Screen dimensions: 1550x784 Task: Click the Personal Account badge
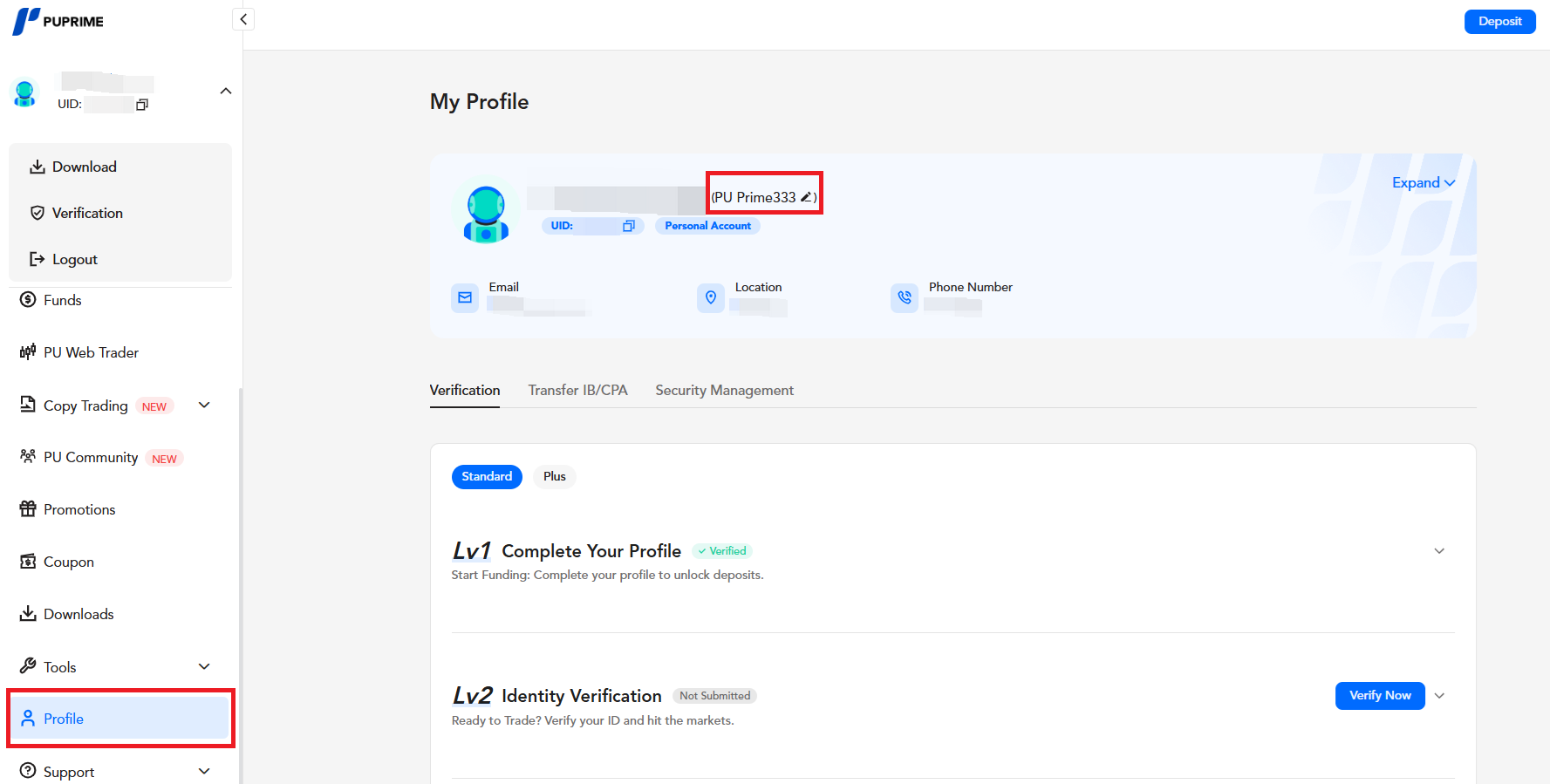pos(707,226)
